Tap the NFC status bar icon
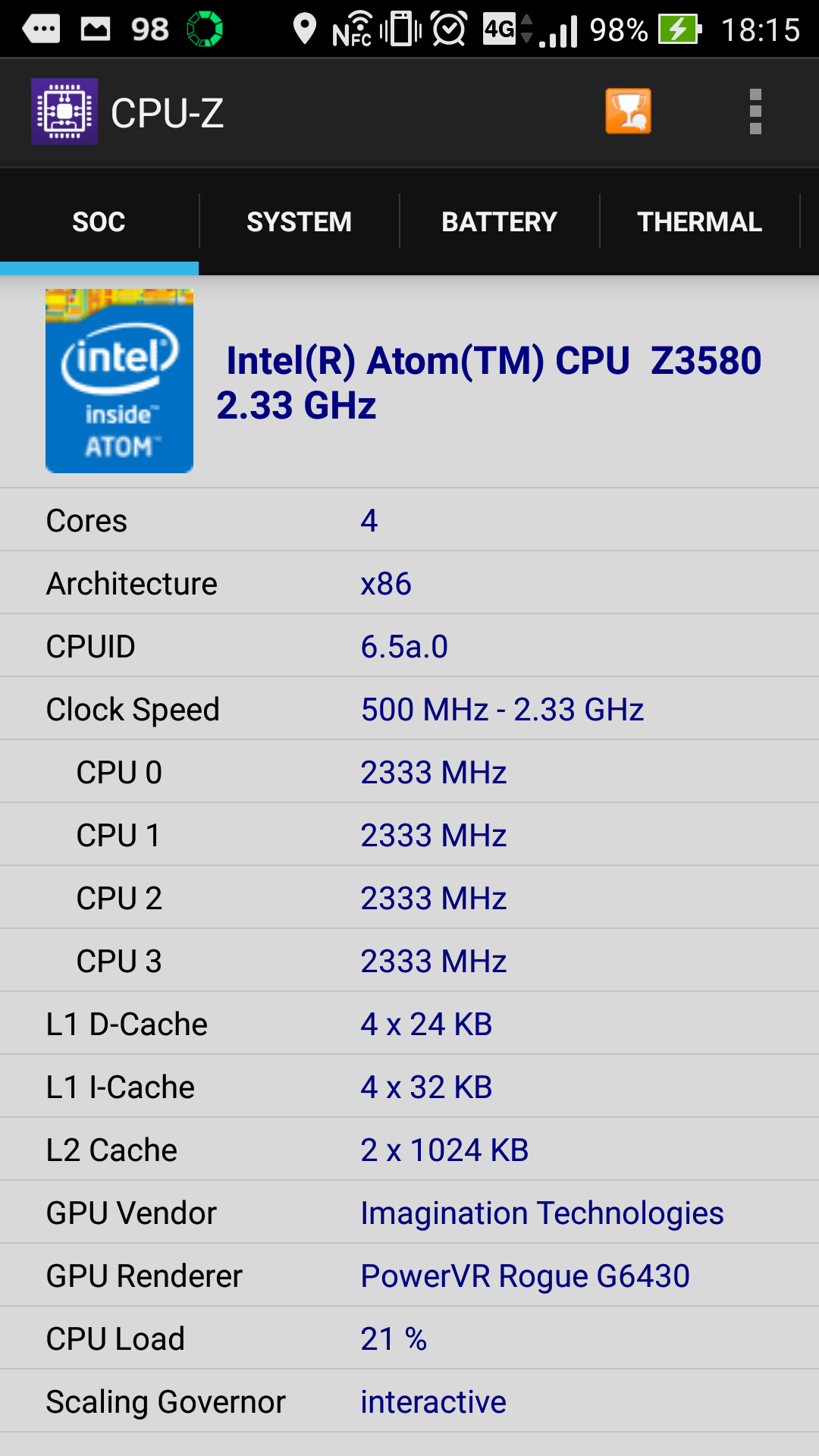This screenshot has width=819, height=1456. click(353, 30)
